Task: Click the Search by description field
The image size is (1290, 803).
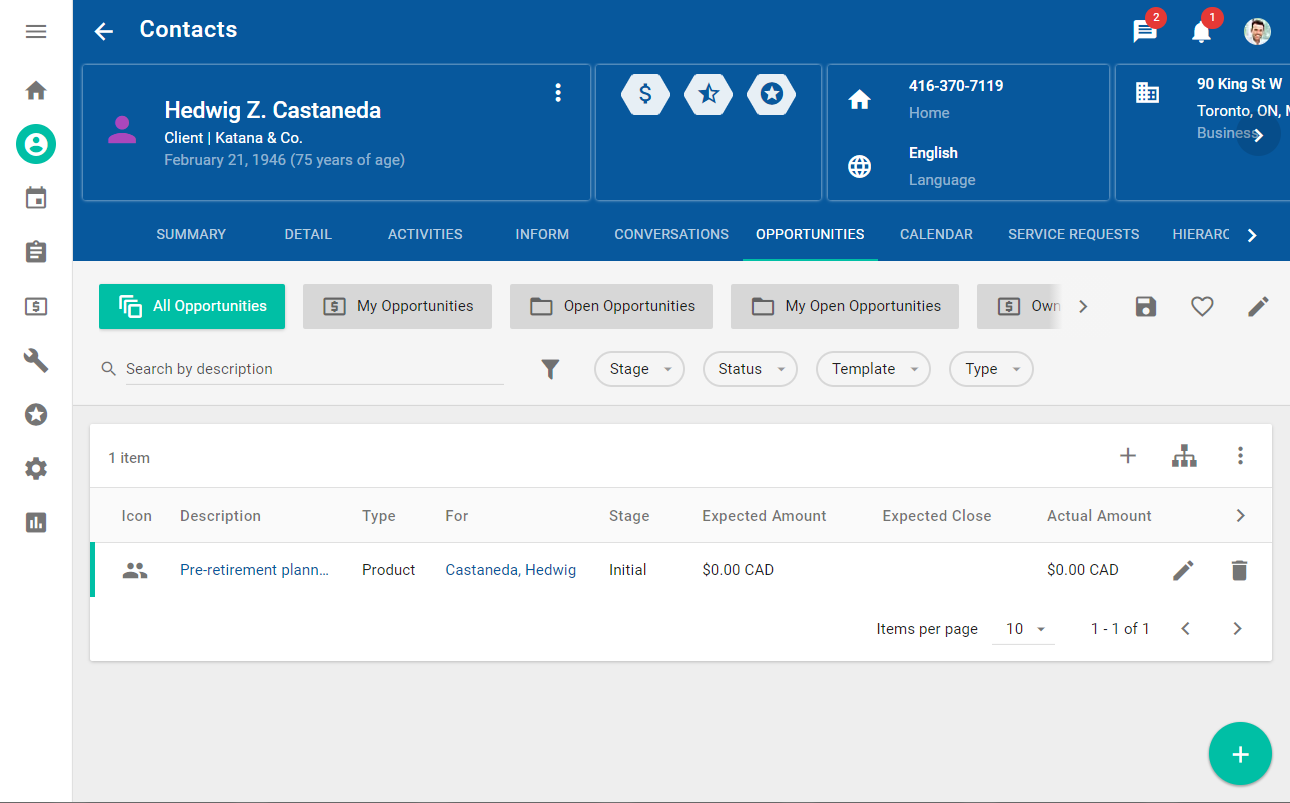Action: [313, 369]
